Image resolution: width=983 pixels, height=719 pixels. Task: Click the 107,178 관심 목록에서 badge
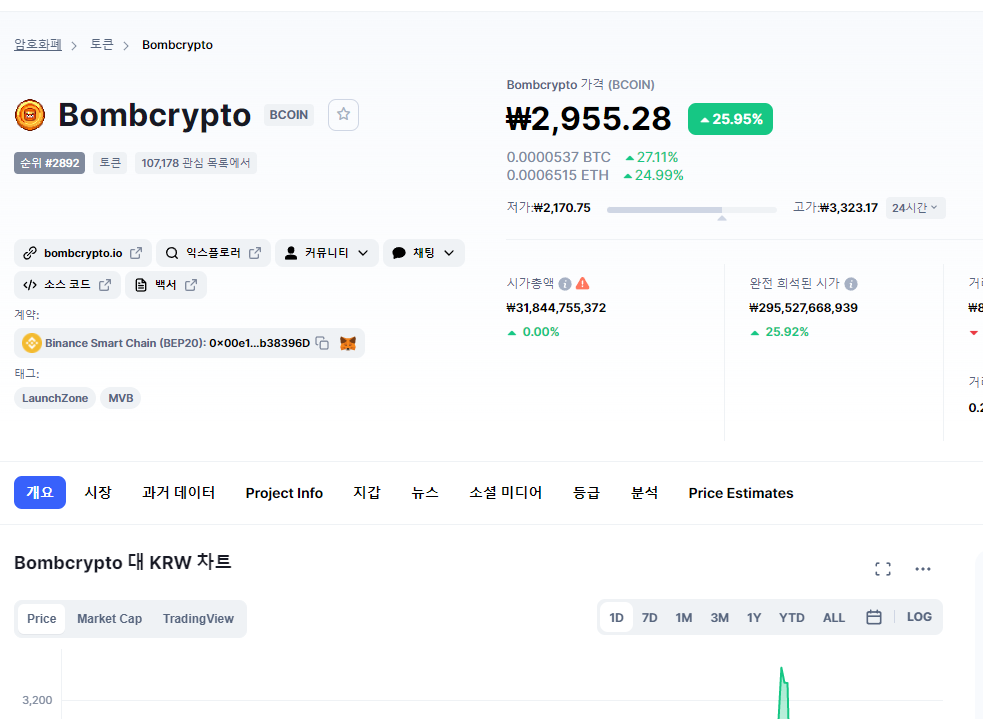(196, 163)
